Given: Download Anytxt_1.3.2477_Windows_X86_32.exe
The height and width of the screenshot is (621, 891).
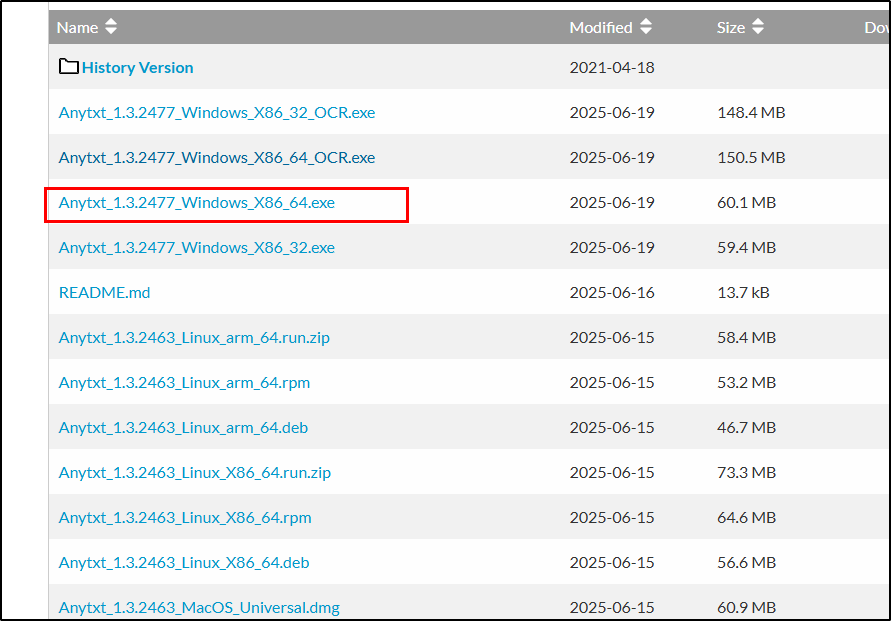Looking at the screenshot, I should 197,248.
